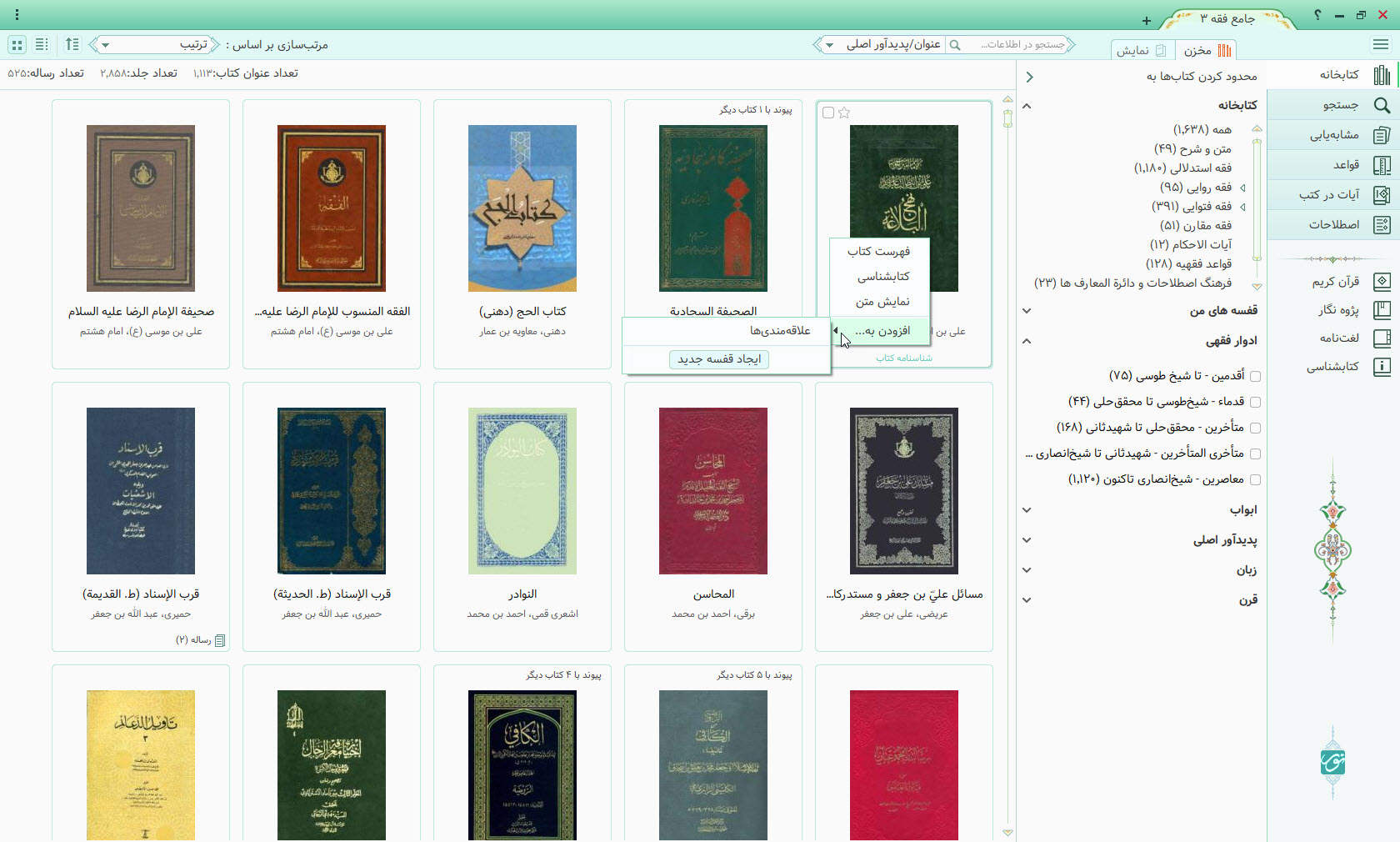
Task: Expand the ابواب section
Action: tap(1027, 510)
